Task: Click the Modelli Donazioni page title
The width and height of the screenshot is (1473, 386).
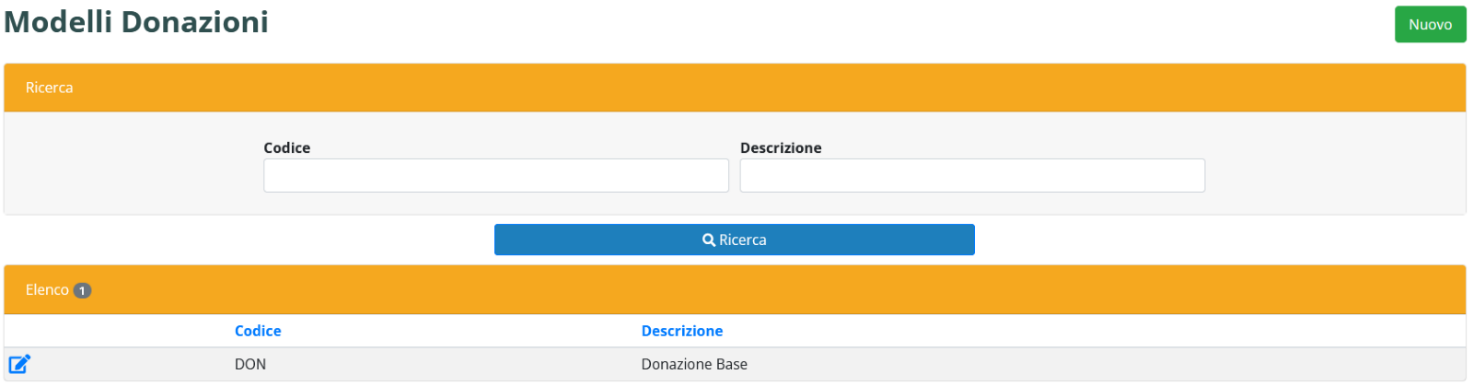Action: (137, 22)
